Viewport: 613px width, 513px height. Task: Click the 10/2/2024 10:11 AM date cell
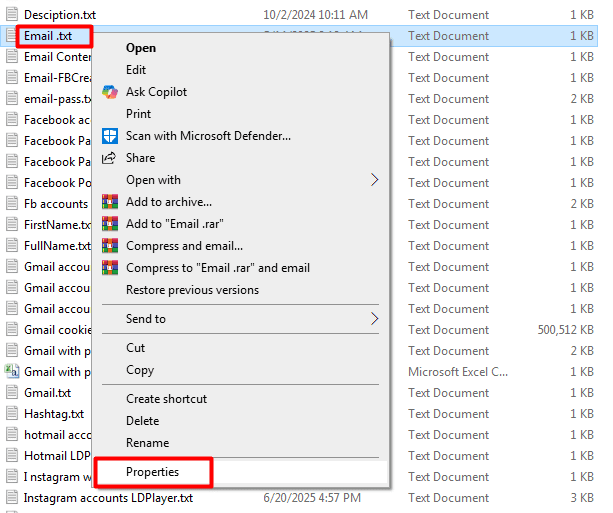pyautogui.click(x=315, y=15)
